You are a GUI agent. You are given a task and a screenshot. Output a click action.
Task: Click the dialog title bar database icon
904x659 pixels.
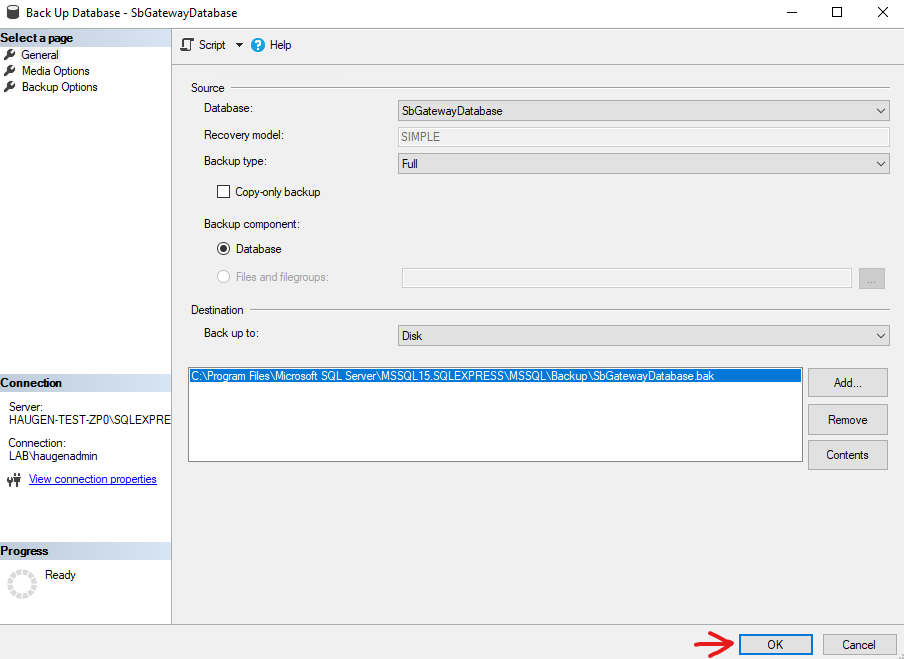(13, 12)
